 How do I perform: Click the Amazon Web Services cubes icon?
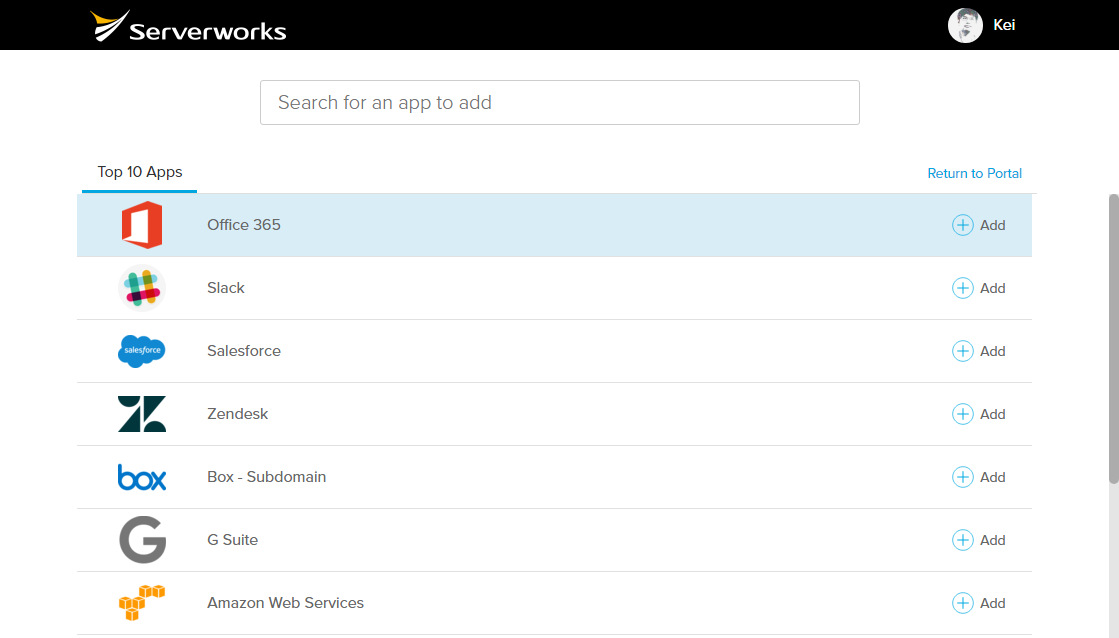[x=142, y=603]
